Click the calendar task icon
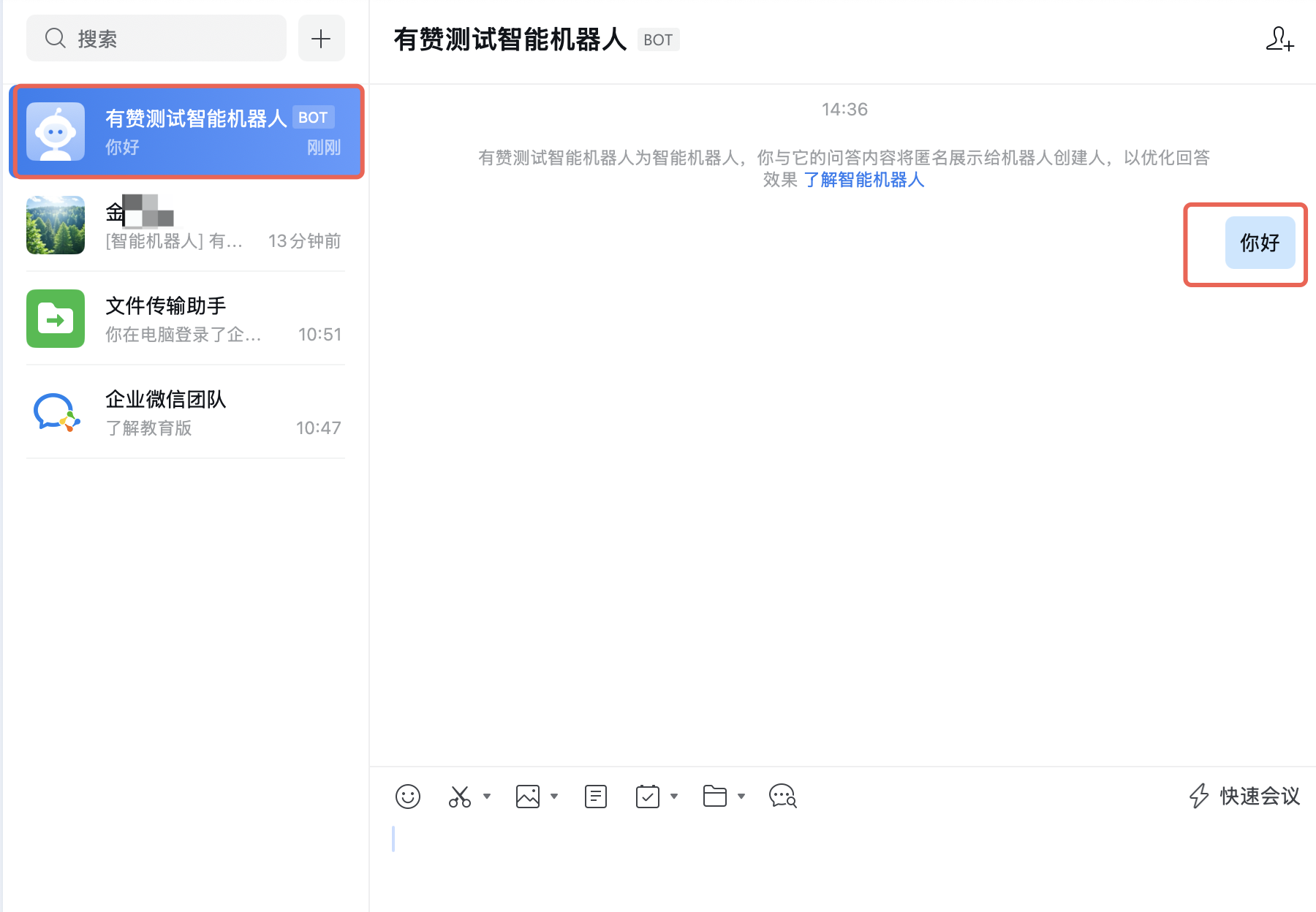The image size is (1316, 912). coord(648,796)
